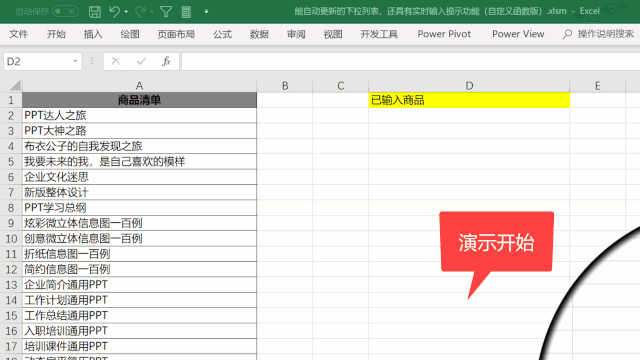Viewport: 640px width, 360px height.
Task: Click cell containing PPT学习总纲
Action: [139, 208]
